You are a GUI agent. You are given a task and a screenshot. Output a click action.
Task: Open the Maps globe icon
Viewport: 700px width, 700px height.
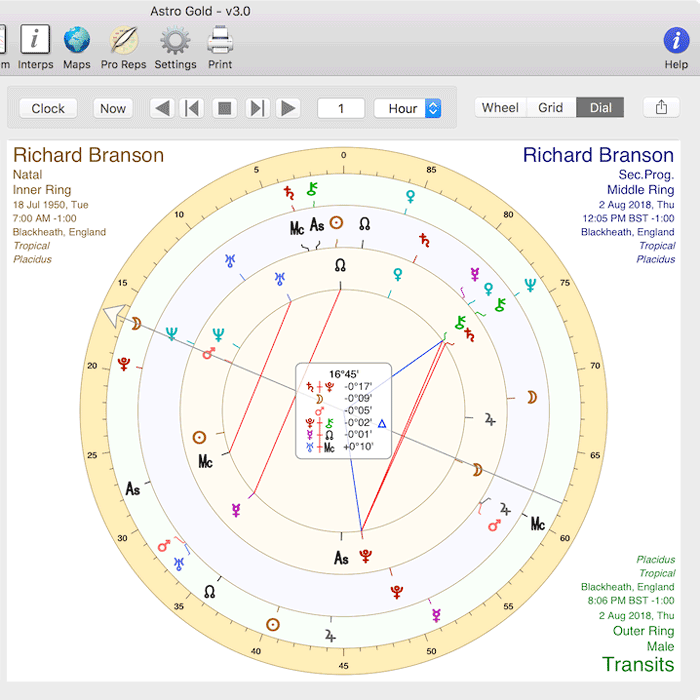77,47
